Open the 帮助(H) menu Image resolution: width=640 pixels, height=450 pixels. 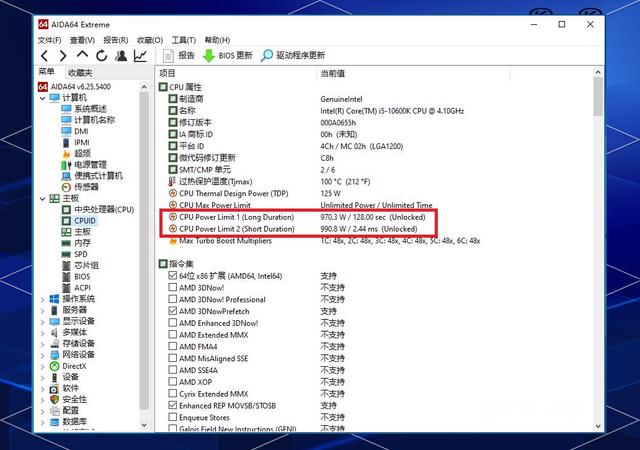(217, 40)
